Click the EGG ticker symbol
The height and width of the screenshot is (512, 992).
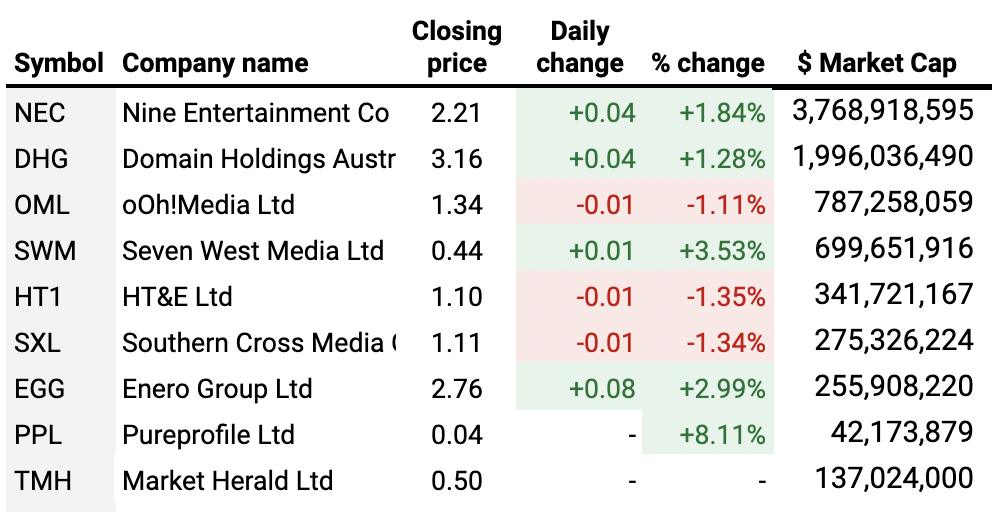pyautogui.click(x=39, y=389)
